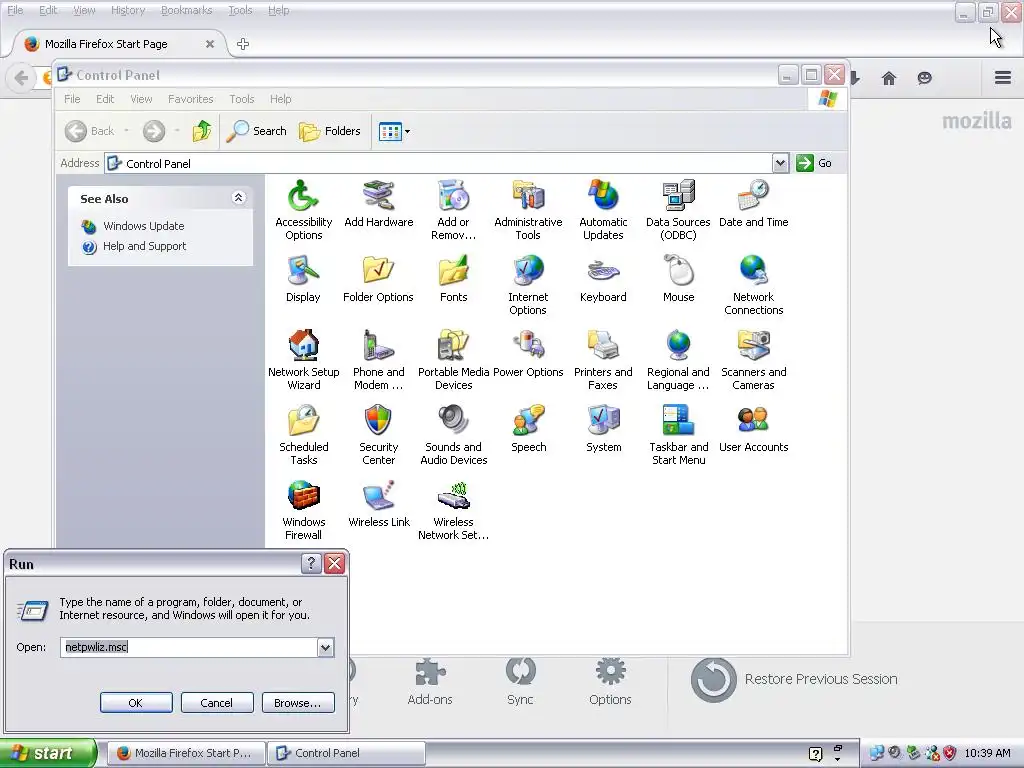This screenshot has height=768, width=1024.
Task: Open the Control Panel Tools menu
Action: pos(242,99)
